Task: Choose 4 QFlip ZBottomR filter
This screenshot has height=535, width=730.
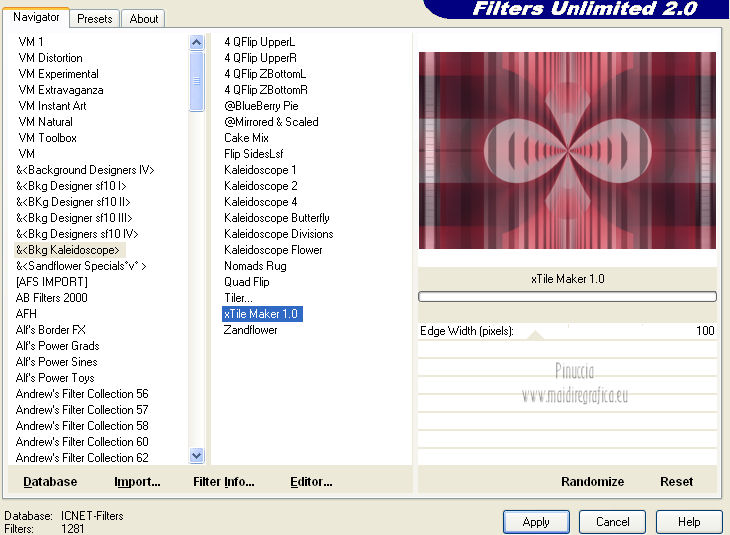Action: click(x=266, y=90)
